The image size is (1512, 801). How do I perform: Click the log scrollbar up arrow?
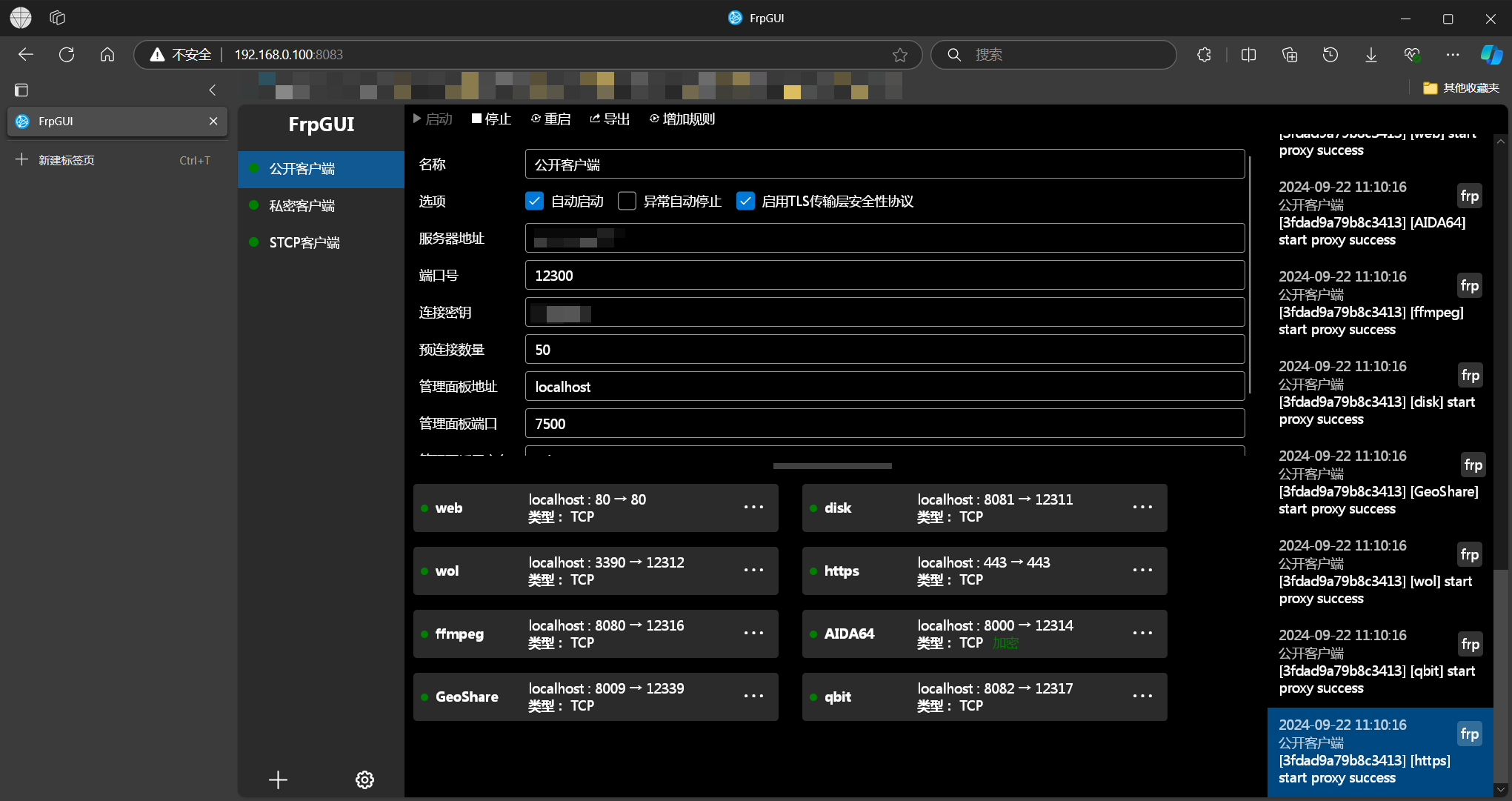click(1500, 141)
